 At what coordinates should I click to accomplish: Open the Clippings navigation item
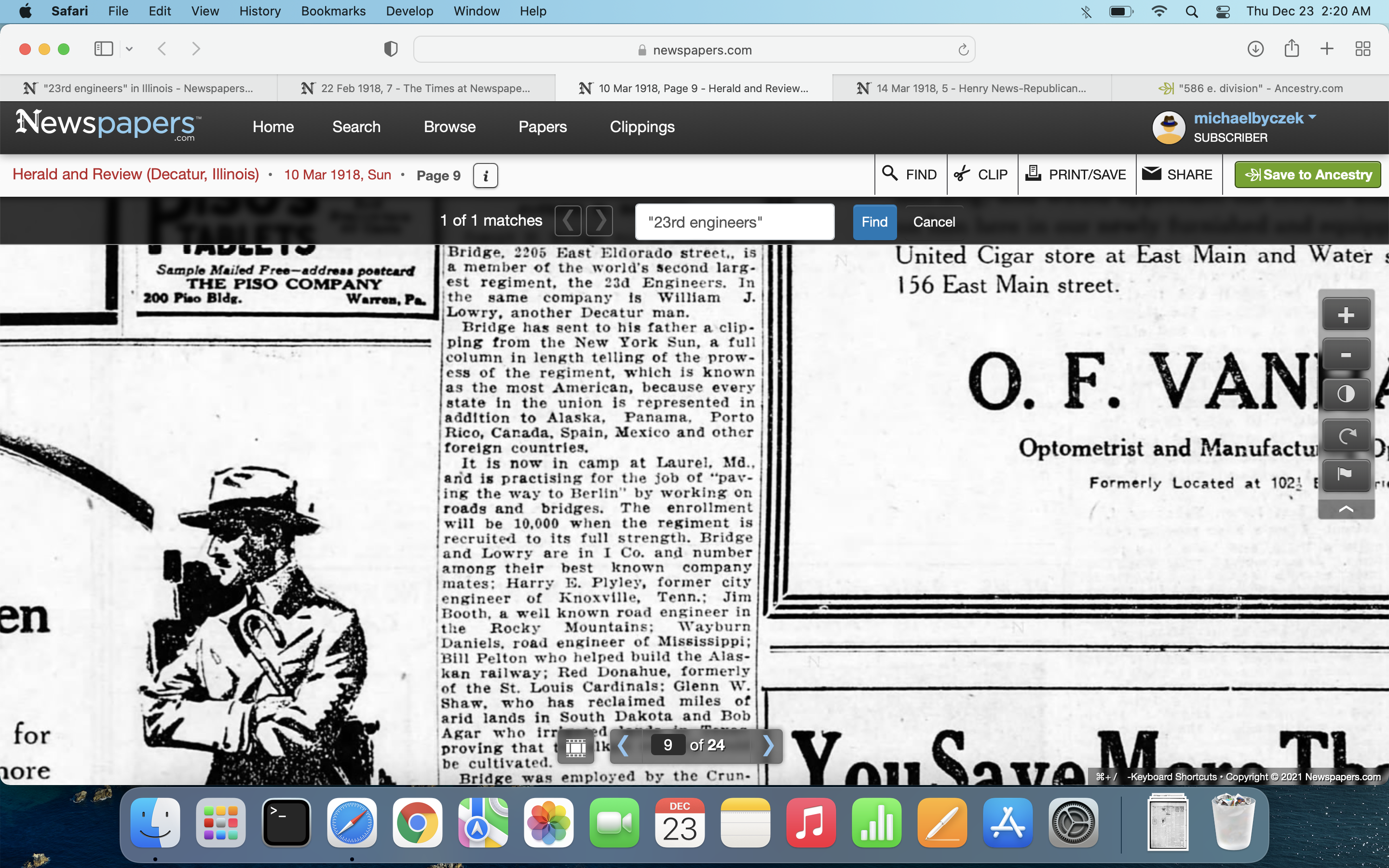click(x=642, y=127)
